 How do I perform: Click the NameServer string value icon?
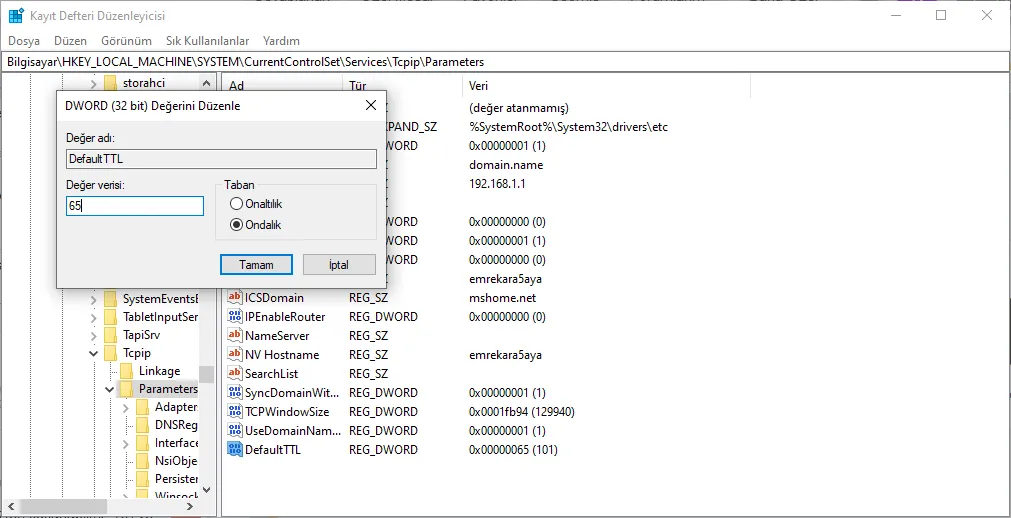tap(235, 335)
